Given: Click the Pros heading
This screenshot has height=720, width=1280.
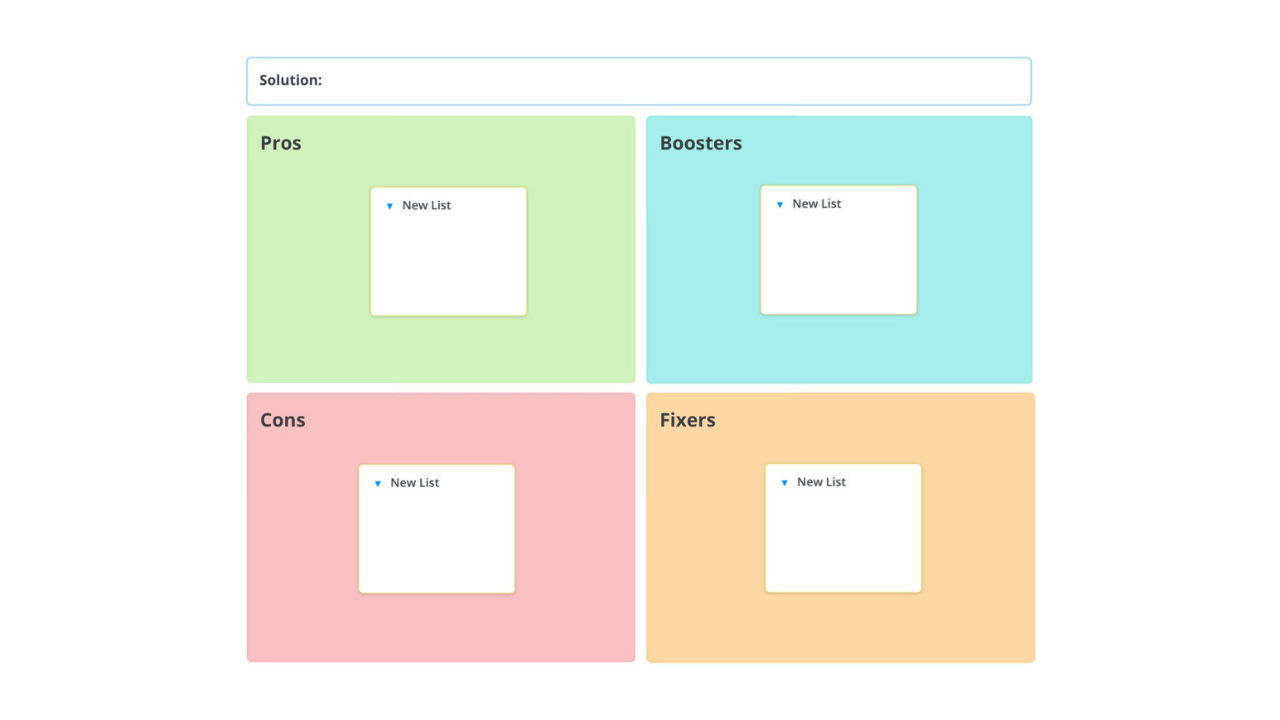Looking at the screenshot, I should click(281, 143).
